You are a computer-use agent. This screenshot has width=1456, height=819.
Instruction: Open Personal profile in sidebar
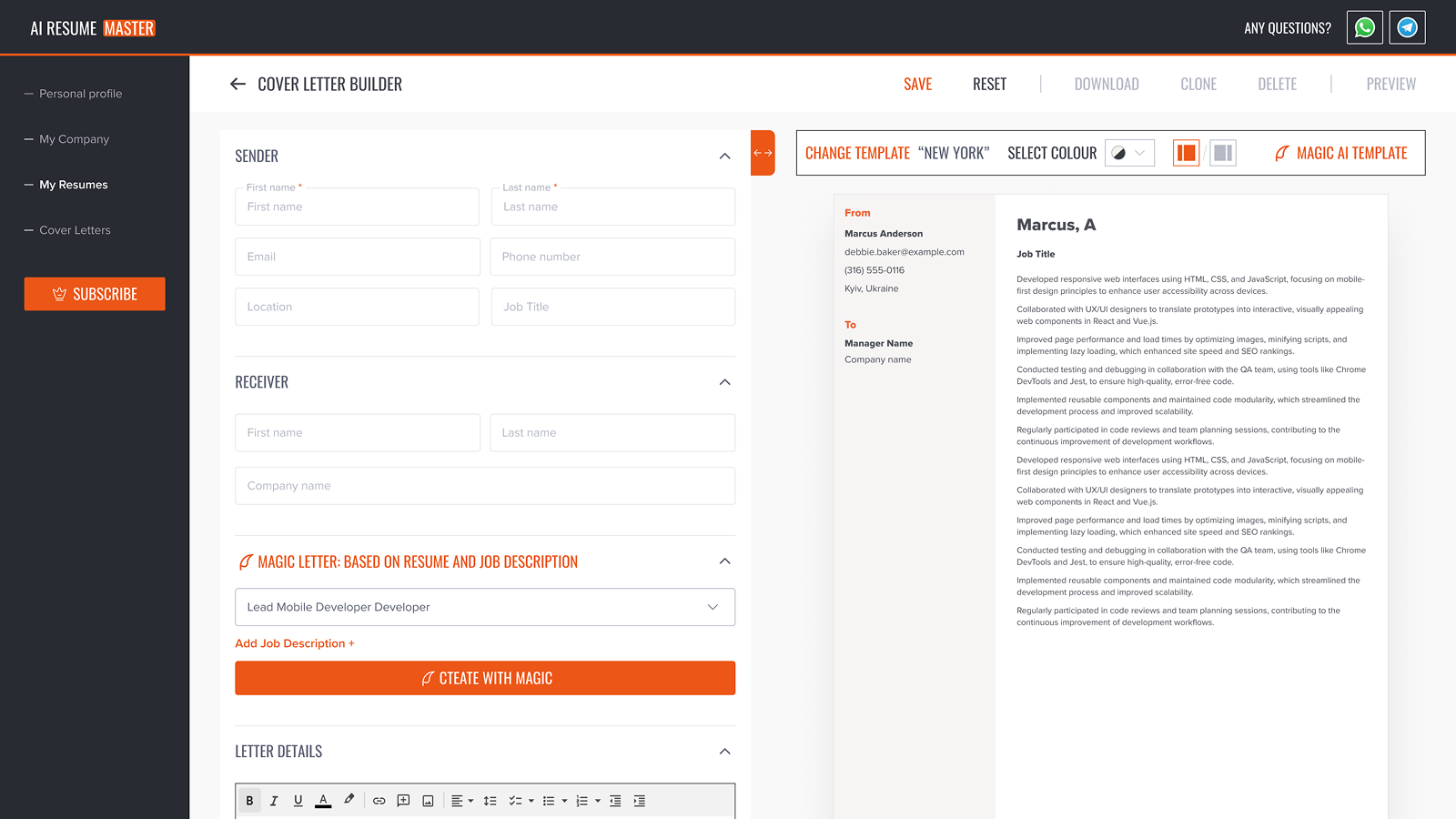80,94
